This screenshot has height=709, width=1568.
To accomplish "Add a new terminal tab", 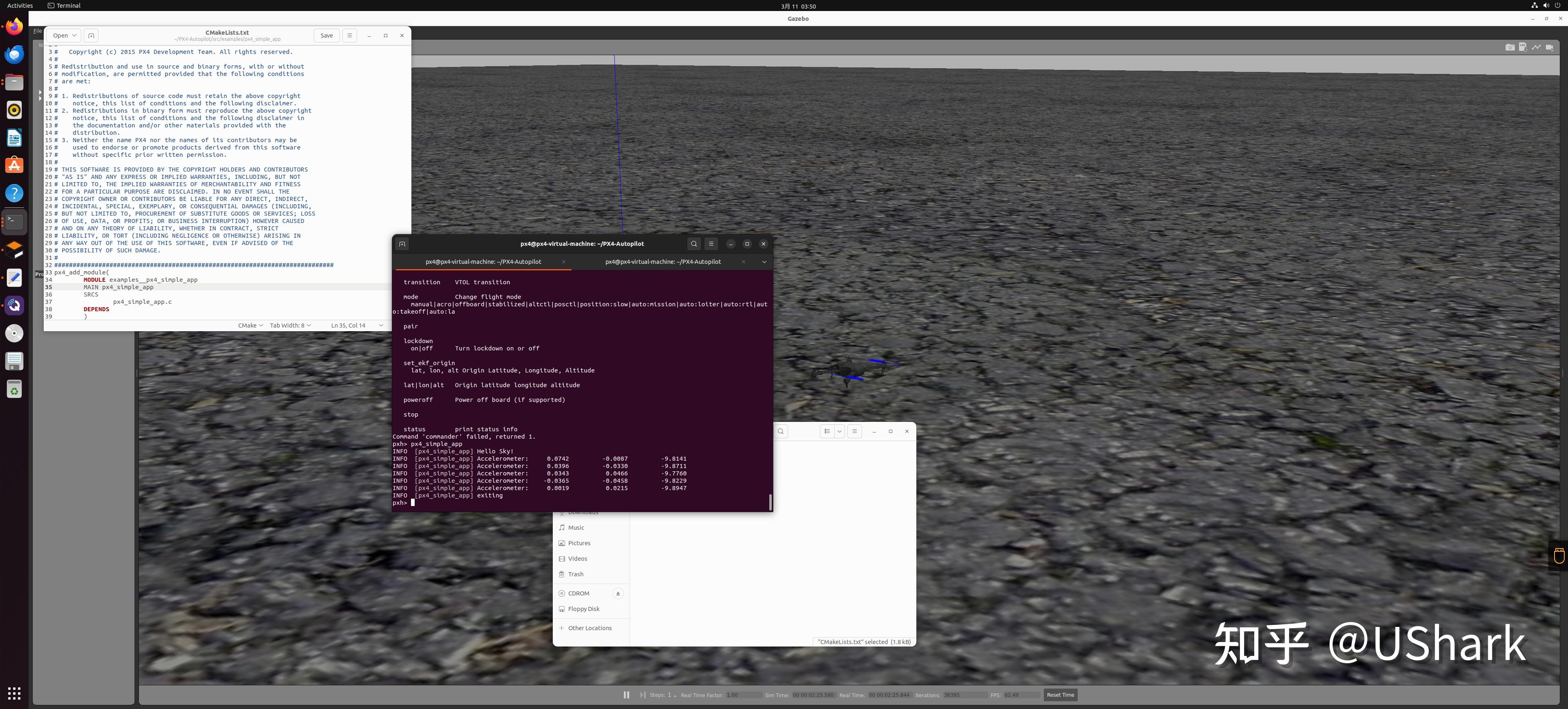I will [402, 243].
